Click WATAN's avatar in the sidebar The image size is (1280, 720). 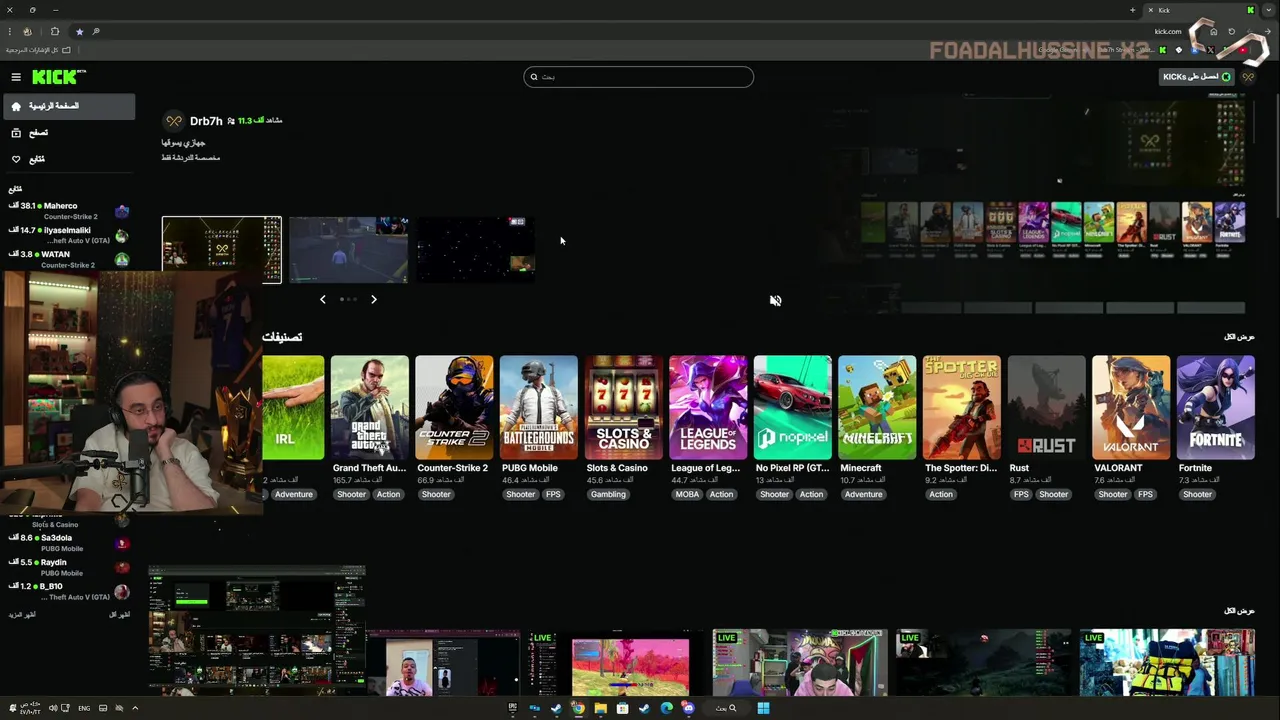point(122,260)
